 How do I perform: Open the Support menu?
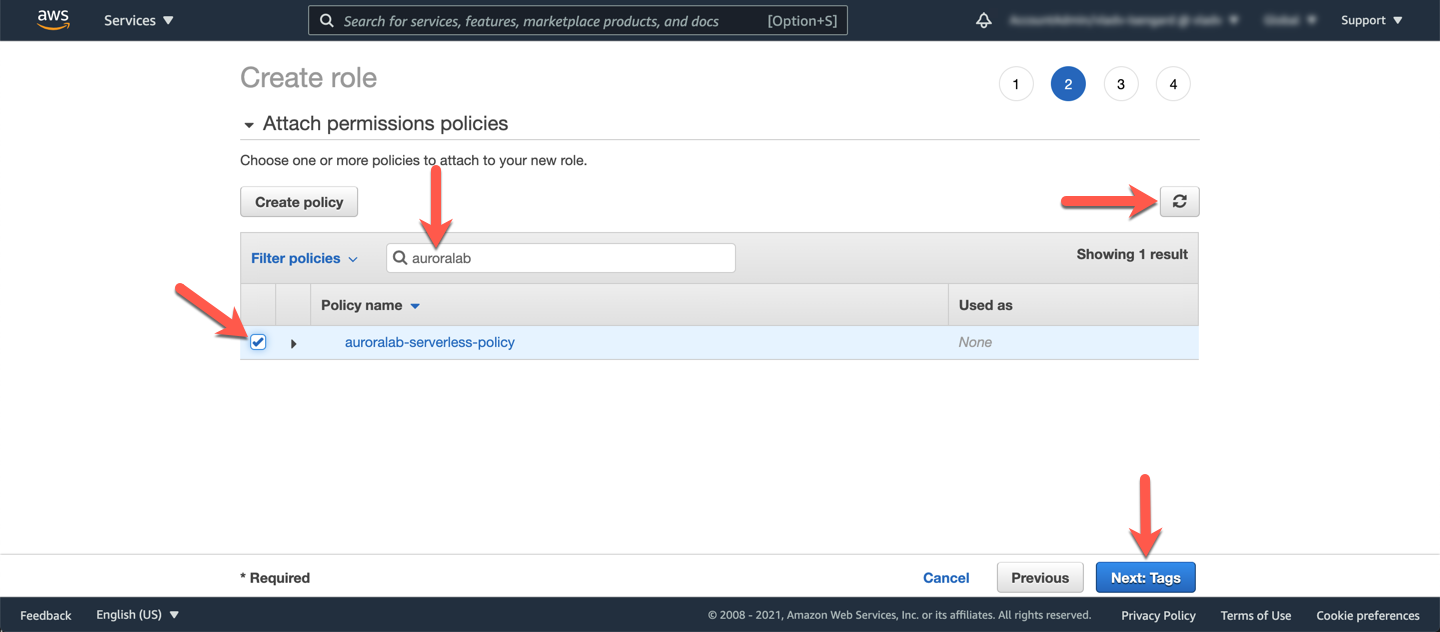click(x=1371, y=20)
